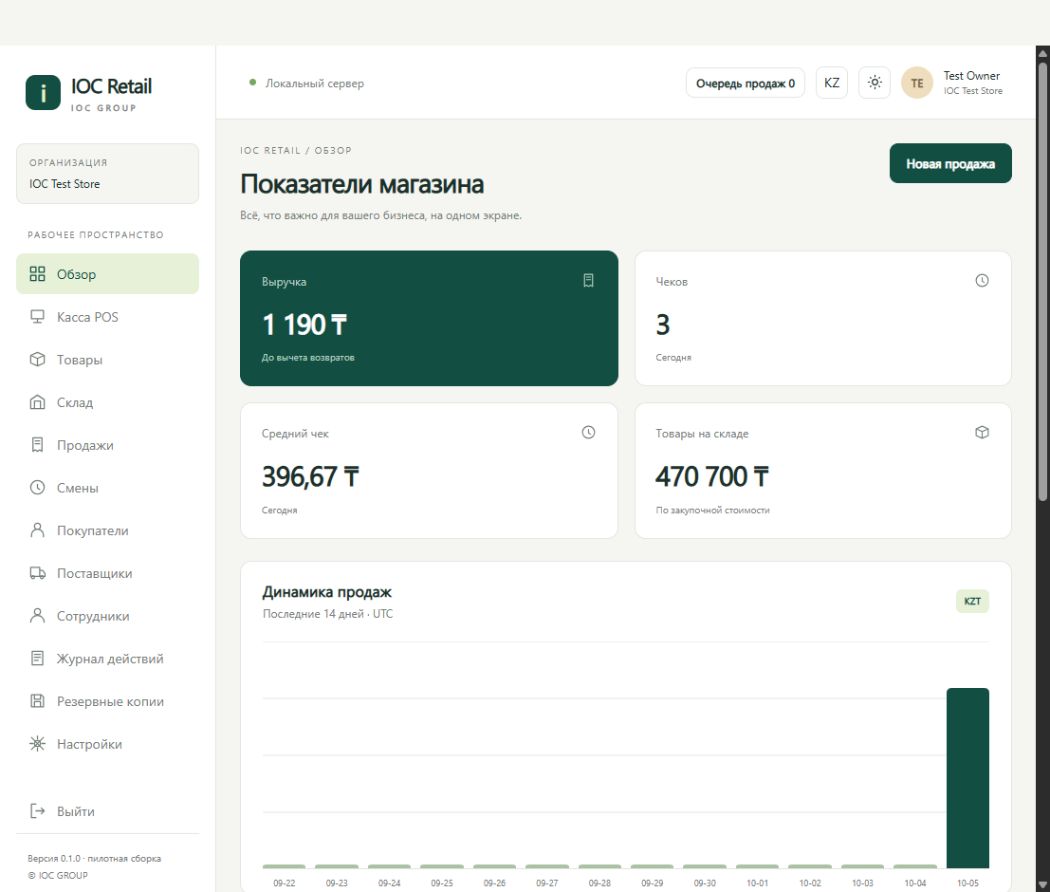This screenshot has height=892, width=1050.
Task: Open the Продажи page
Action: 107,445
